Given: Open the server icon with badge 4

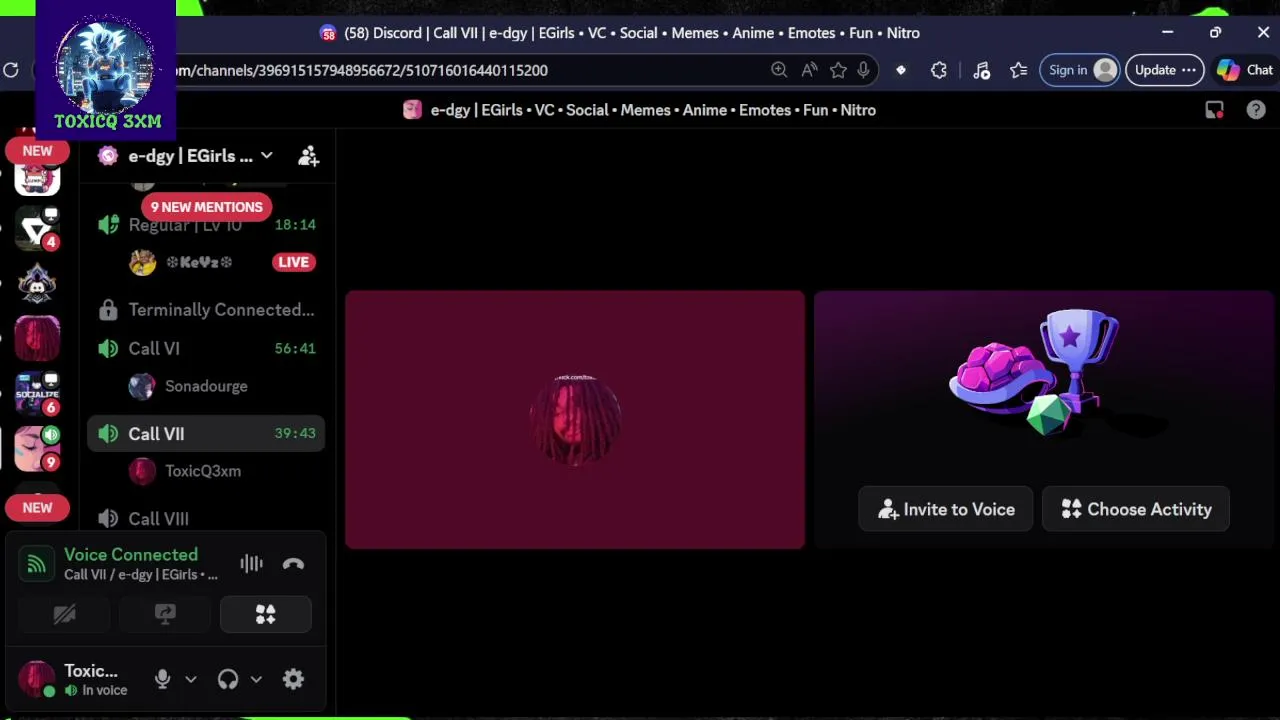Looking at the screenshot, I should (37, 230).
